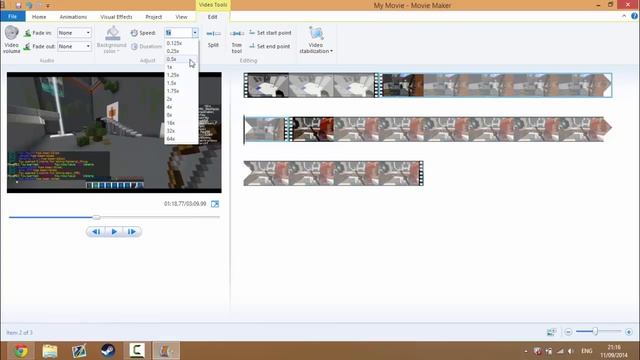Click the Movie Maker taskbar icon

point(166,351)
